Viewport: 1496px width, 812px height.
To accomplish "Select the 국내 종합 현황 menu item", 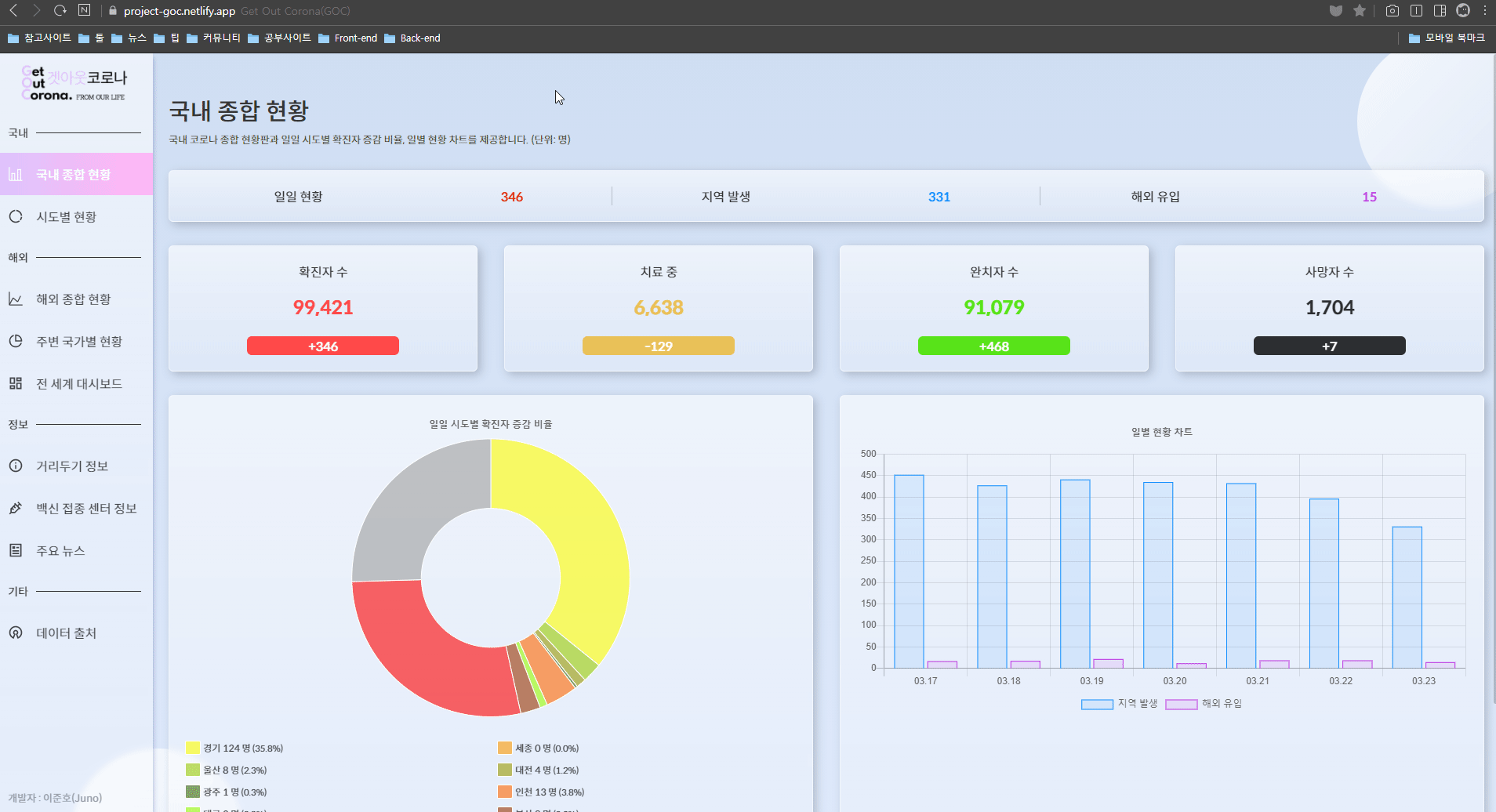I will pos(76,174).
